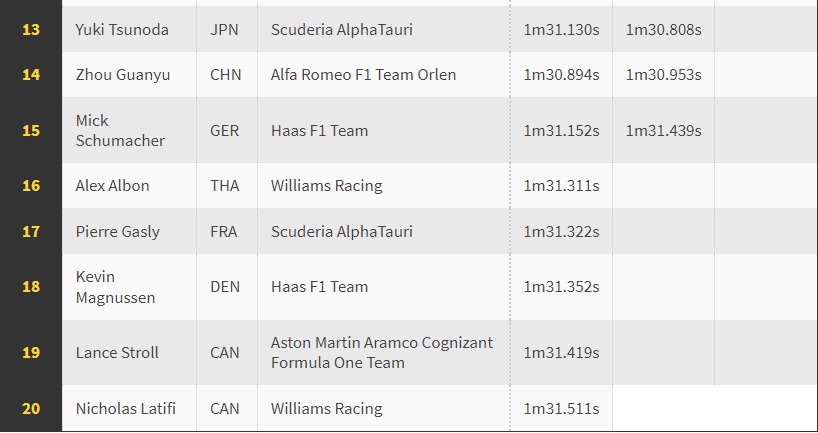Click Lance Stroll row name

point(117,353)
